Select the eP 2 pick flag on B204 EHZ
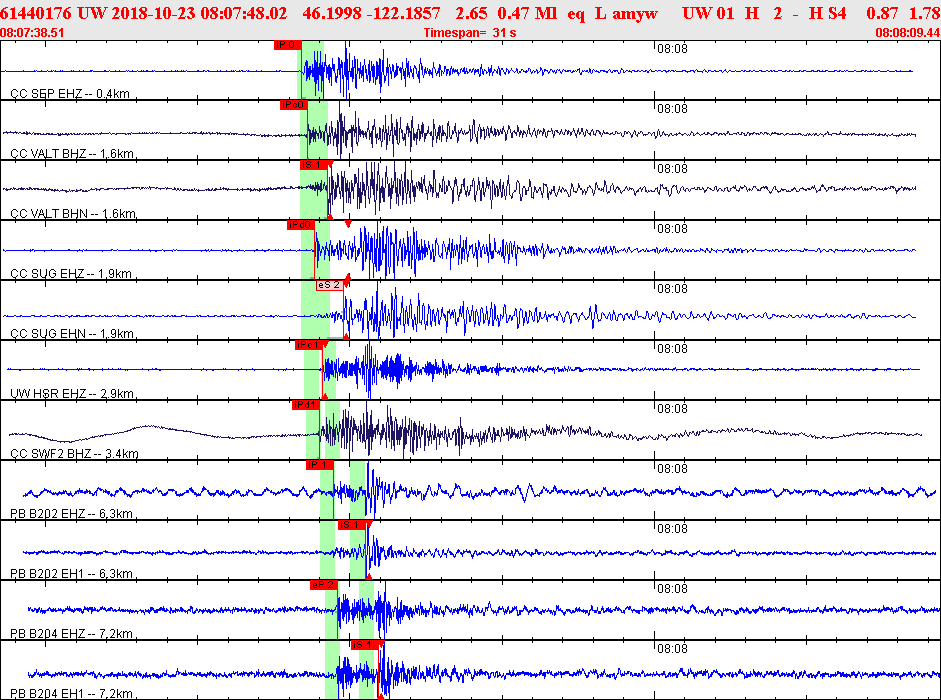The width and height of the screenshot is (941, 700). point(323,585)
